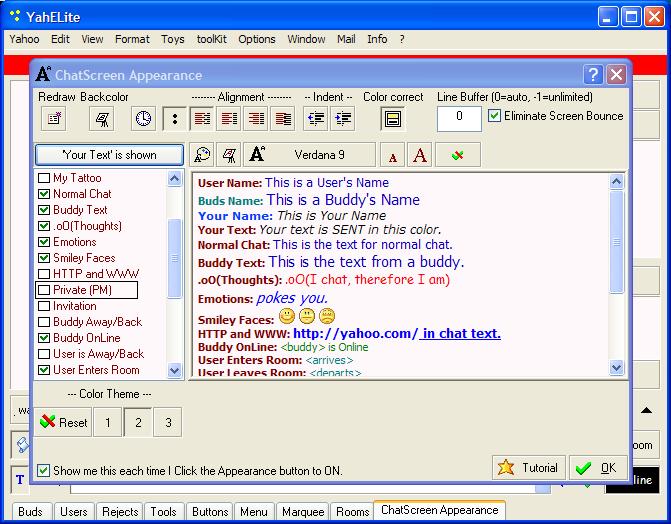Click the clock timestamp icon
This screenshot has width=671, height=524.
tap(143, 118)
